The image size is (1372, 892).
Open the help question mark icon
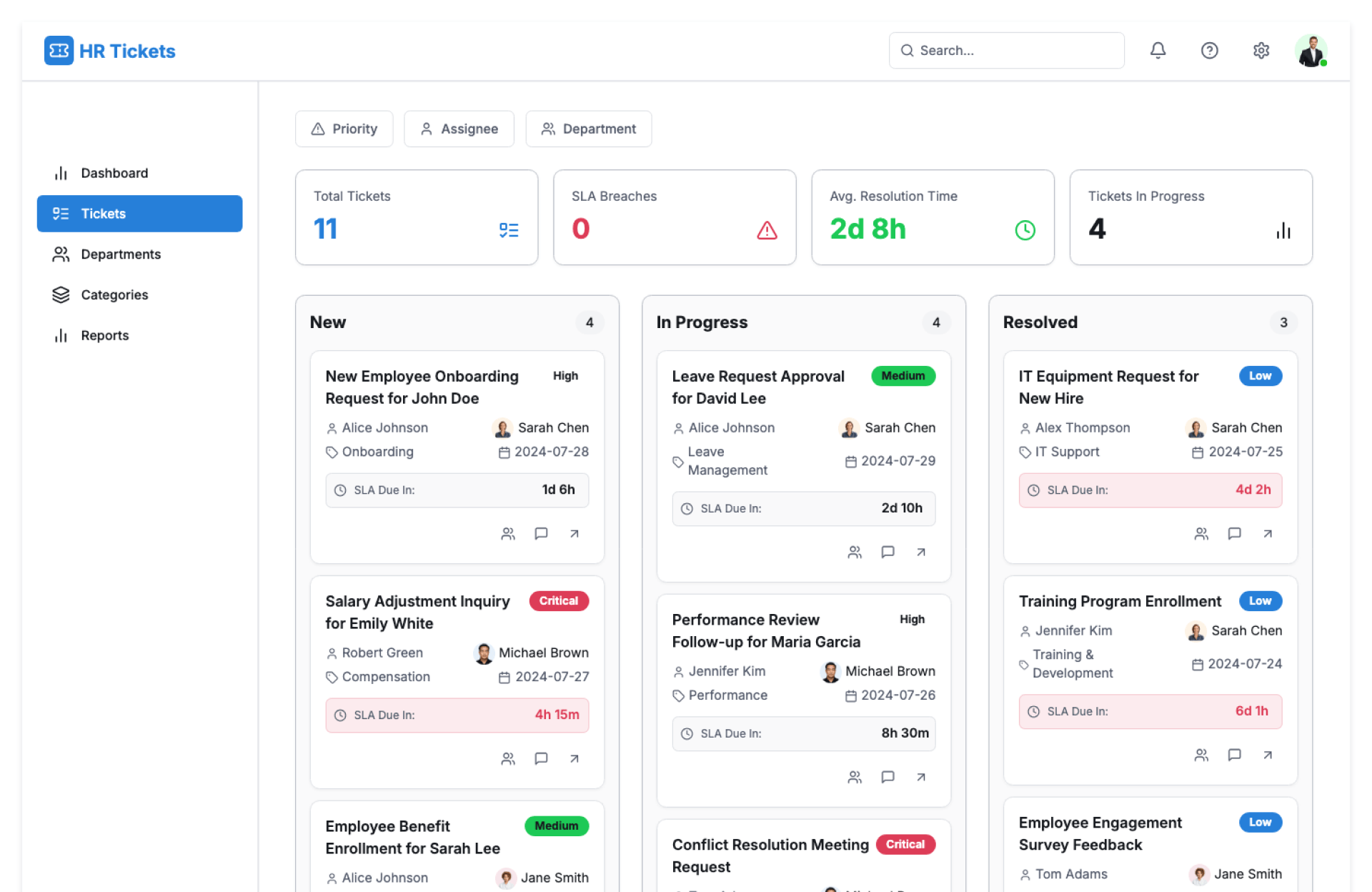(x=1209, y=50)
